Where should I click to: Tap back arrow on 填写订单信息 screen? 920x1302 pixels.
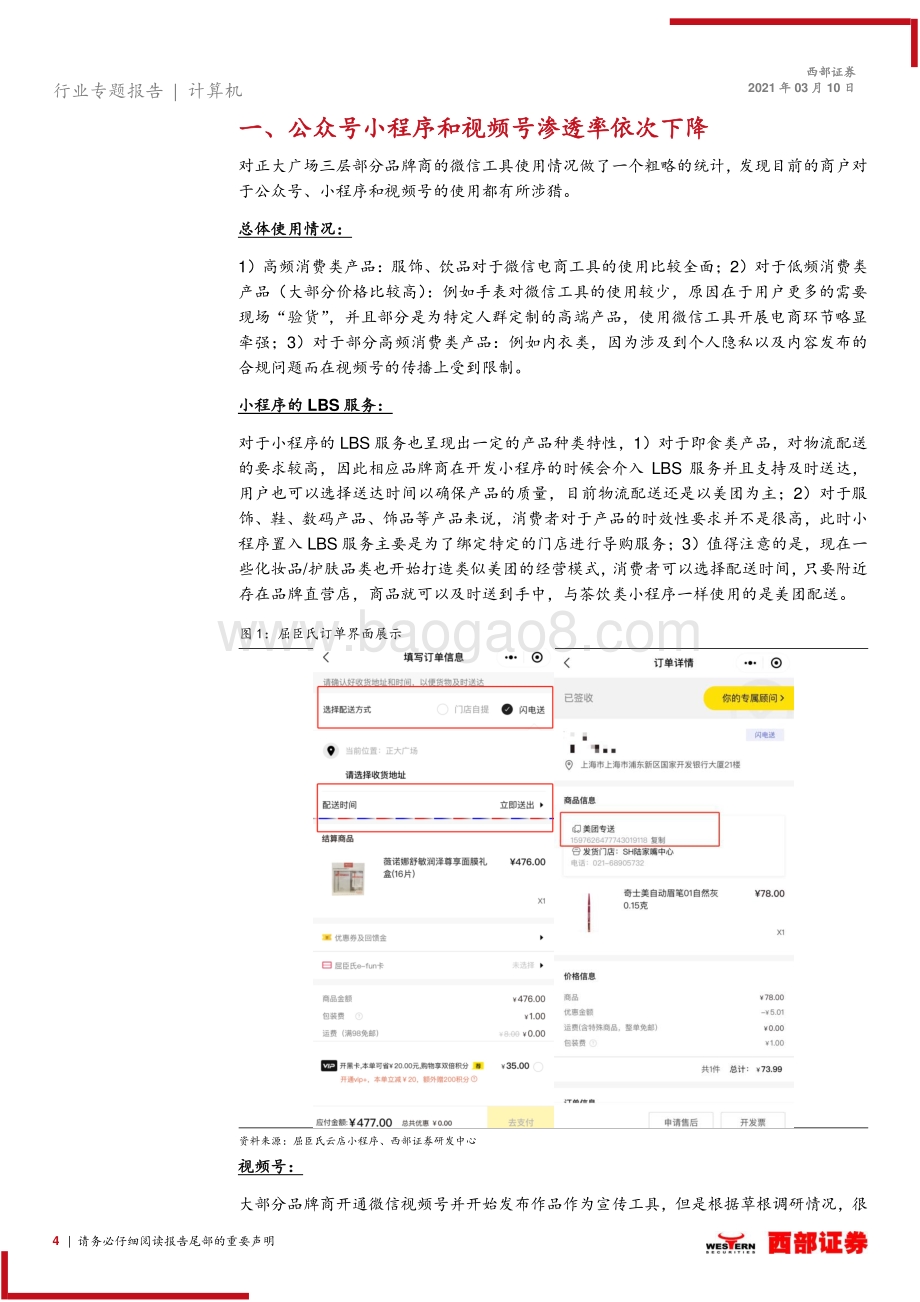pyautogui.click(x=326, y=658)
